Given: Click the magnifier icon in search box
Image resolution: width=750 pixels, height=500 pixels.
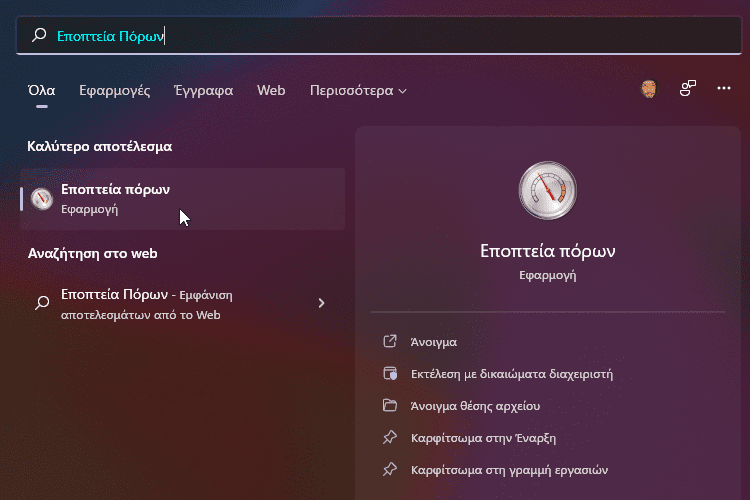Looking at the screenshot, I should 39,35.
